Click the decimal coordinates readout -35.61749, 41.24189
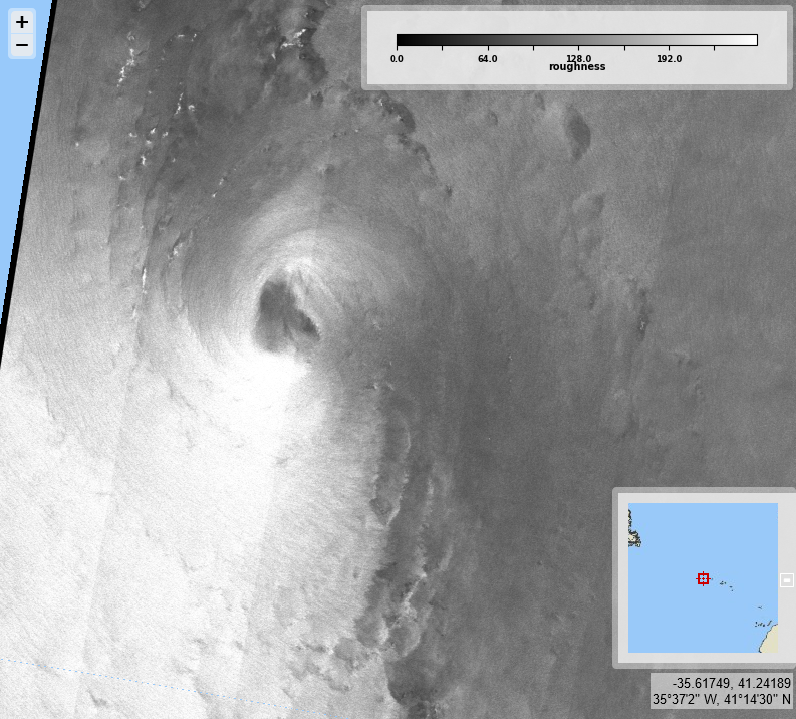 (x=732, y=683)
